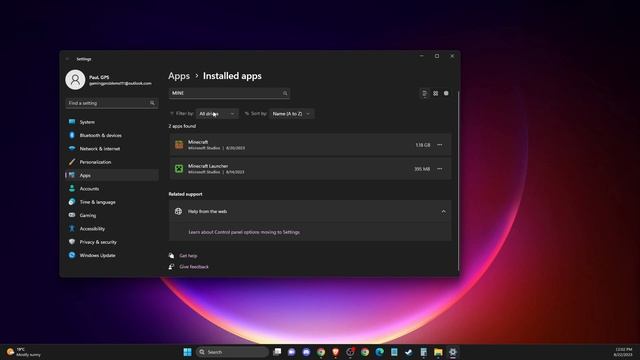Click the user profile avatar
This screenshot has height=360, width=640.
pyautogui.click(x=75, y=80)
